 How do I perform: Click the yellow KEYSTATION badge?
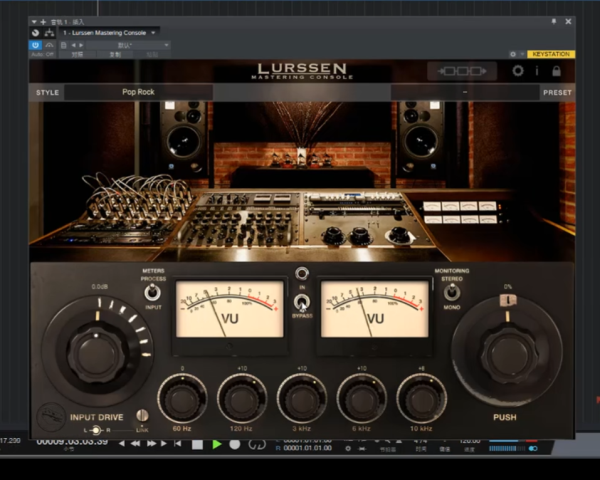click(x=551, y=54)
